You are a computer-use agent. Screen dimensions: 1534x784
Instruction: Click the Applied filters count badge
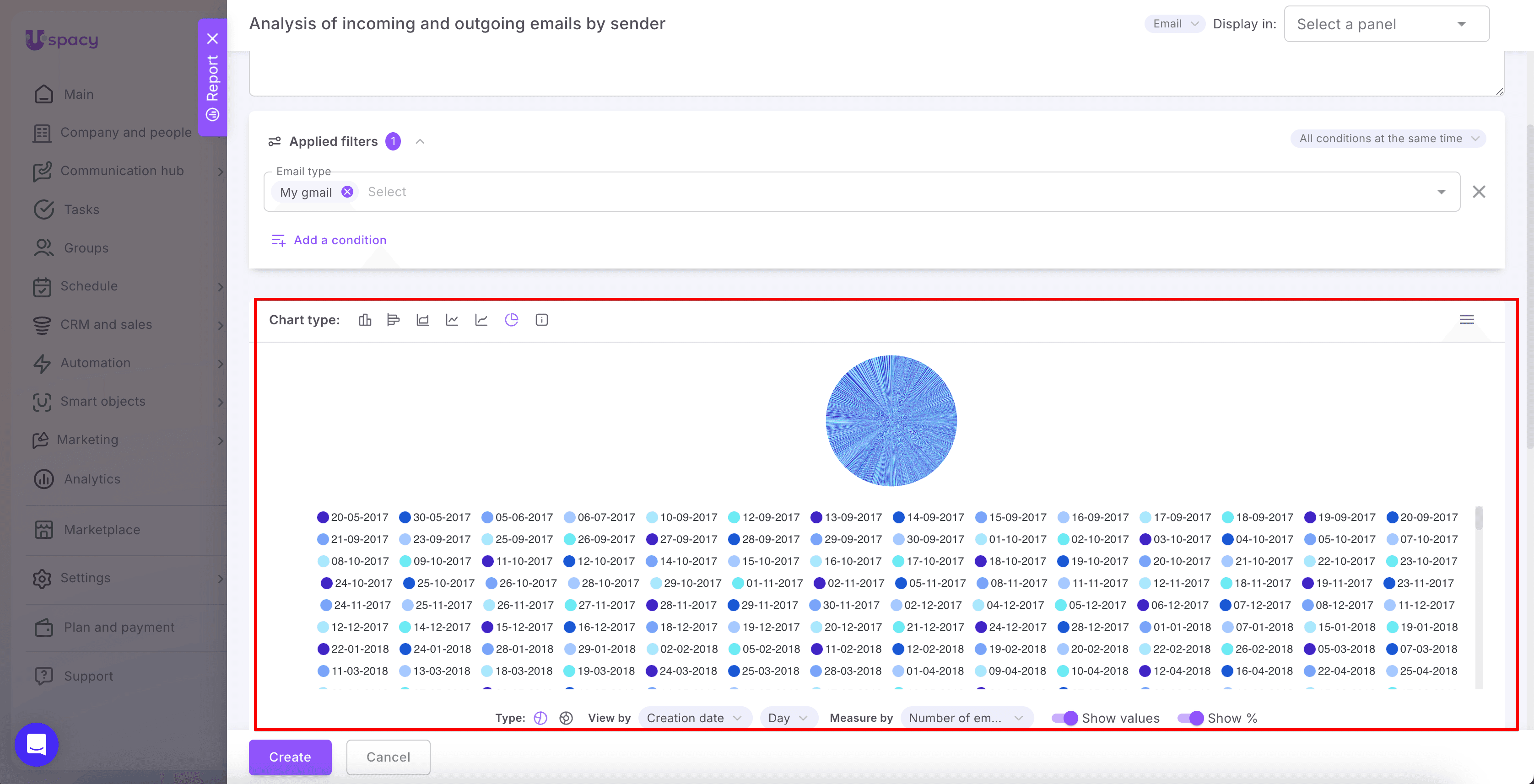pyautogui.click(x=393, y=141)
